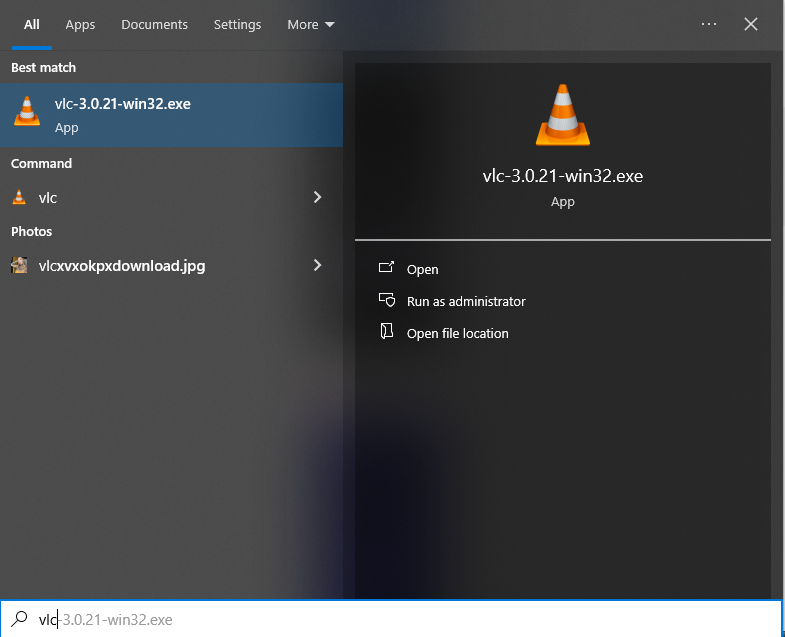This screenshot has height=637, width=785.
Task: Click the vlc-3.0.21-win32.exe title in preview pane
Action: 563,176
